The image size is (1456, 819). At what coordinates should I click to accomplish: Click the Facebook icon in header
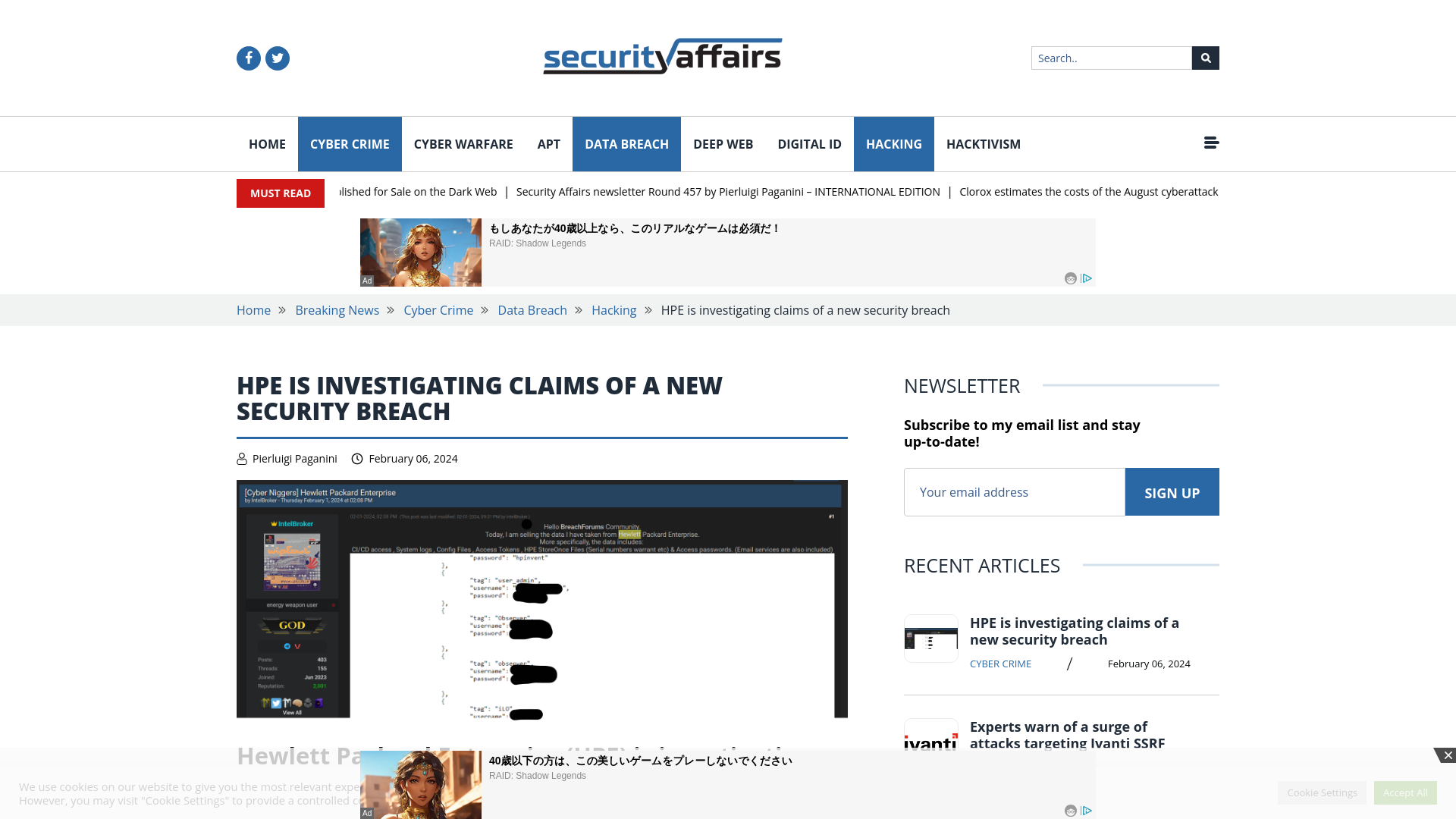248,57
